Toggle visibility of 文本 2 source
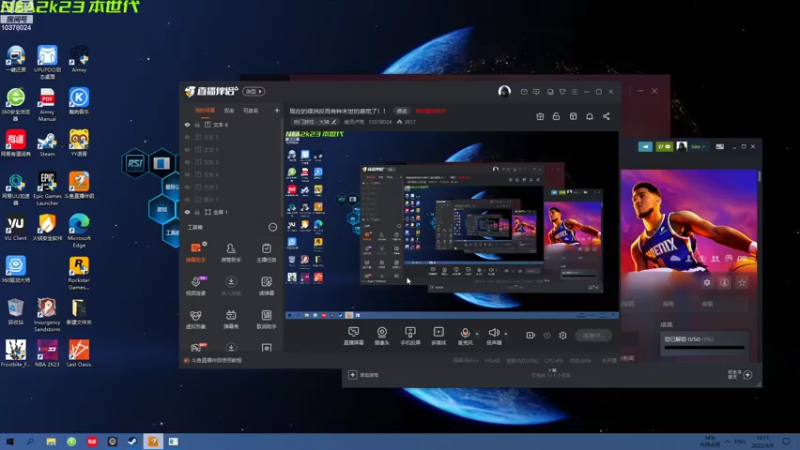Screen dimensions: 800x450 pos(187,162)
